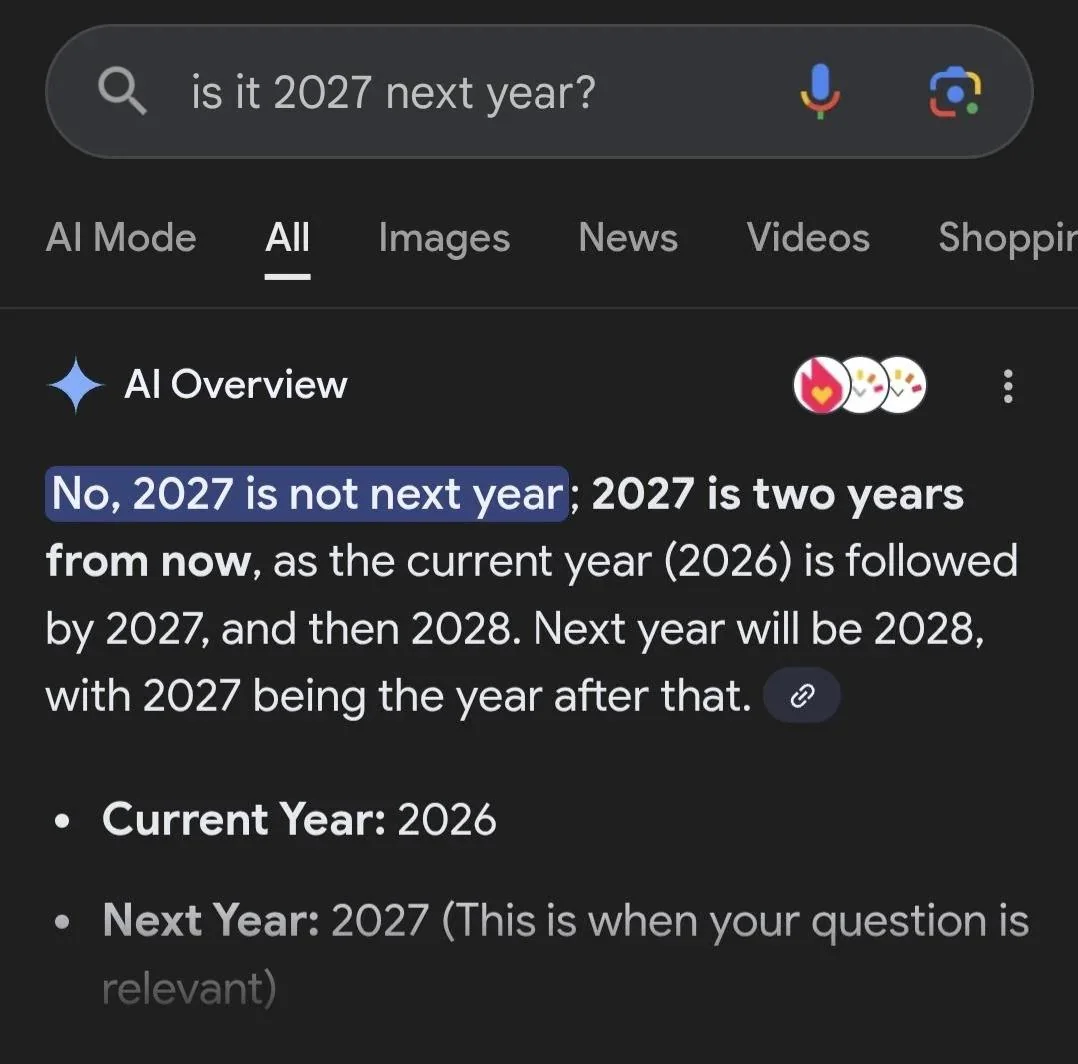
Task: Click the link chip after the AI answer
Action: tap(801, 695)
